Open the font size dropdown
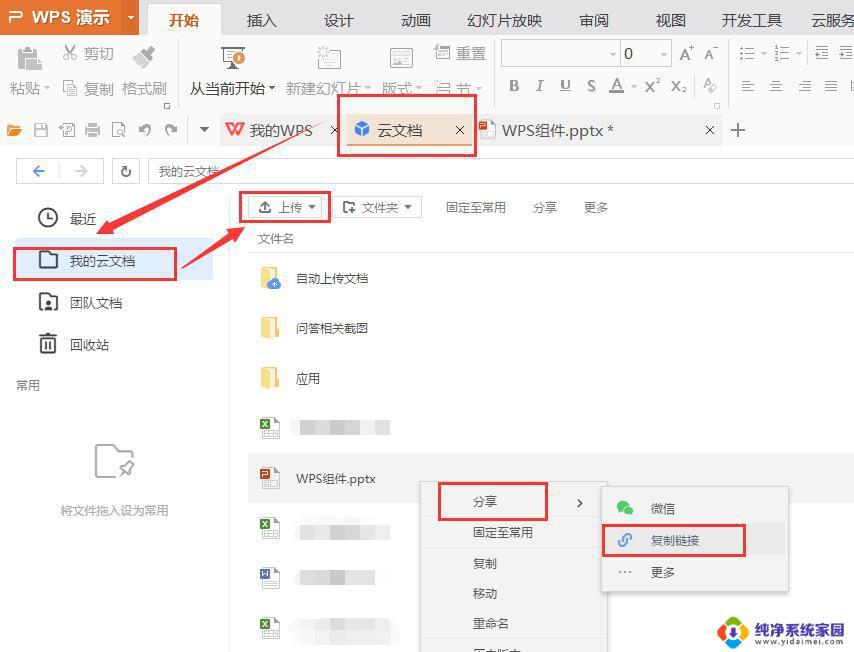The image size is (854, 652). point(664,54)
